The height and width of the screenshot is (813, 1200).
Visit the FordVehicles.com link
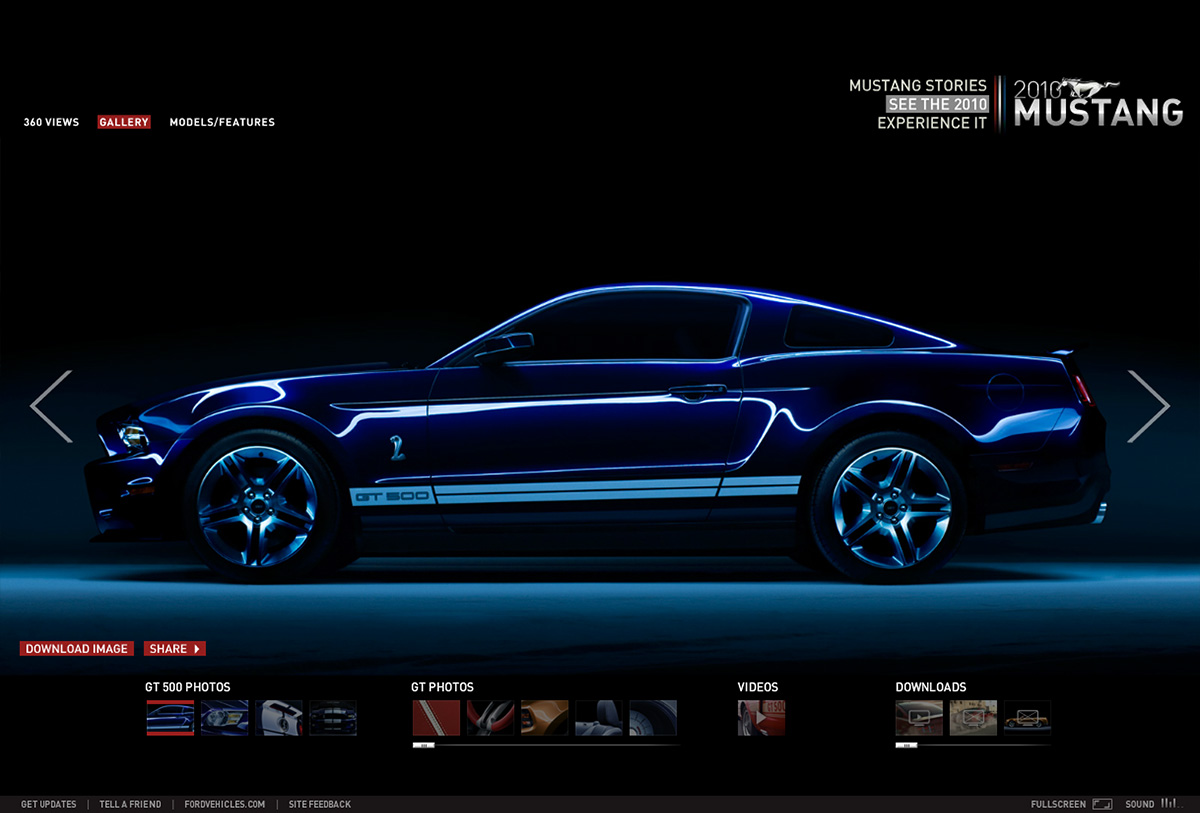(225, 804)
